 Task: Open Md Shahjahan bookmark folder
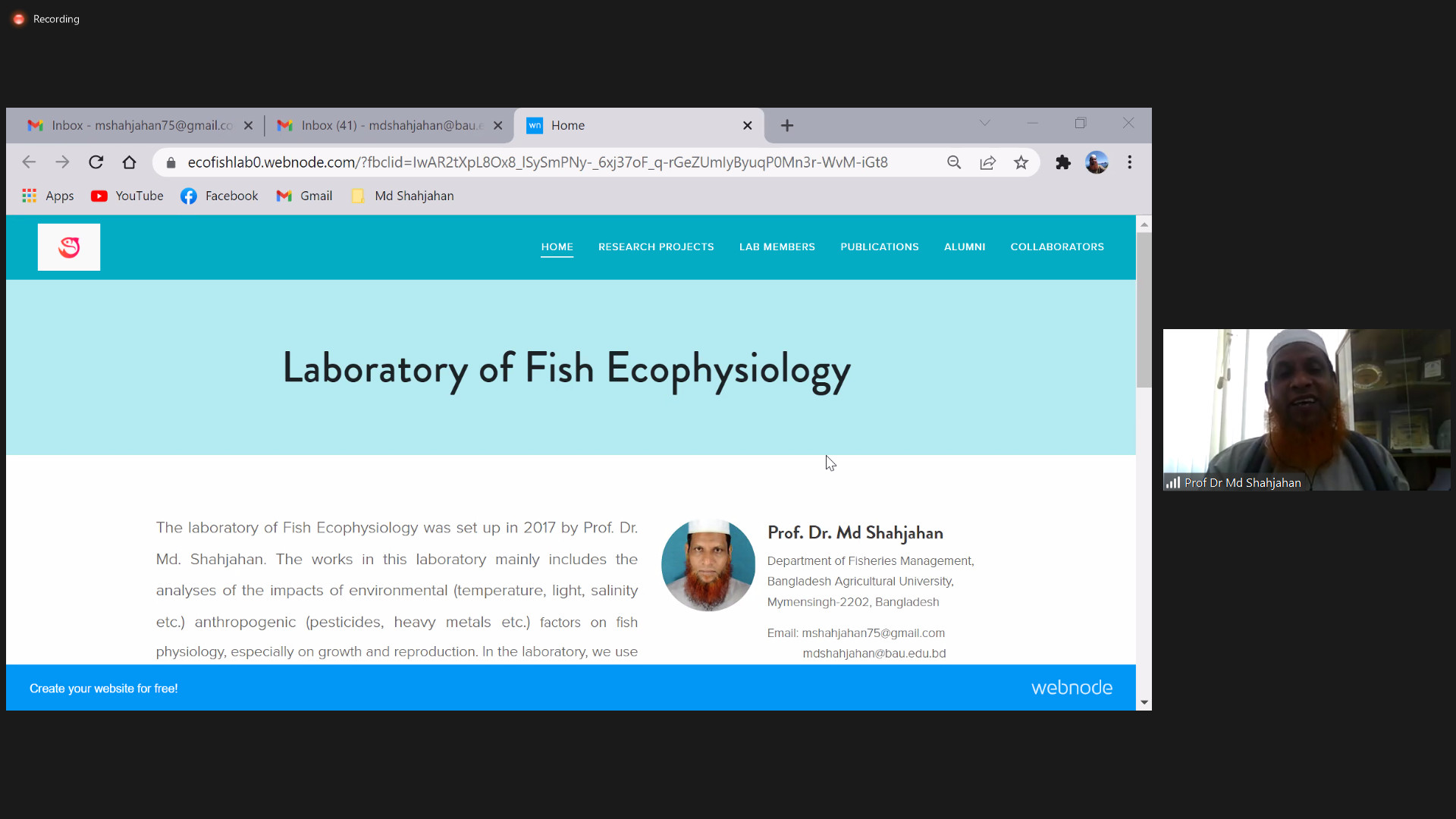403,196
